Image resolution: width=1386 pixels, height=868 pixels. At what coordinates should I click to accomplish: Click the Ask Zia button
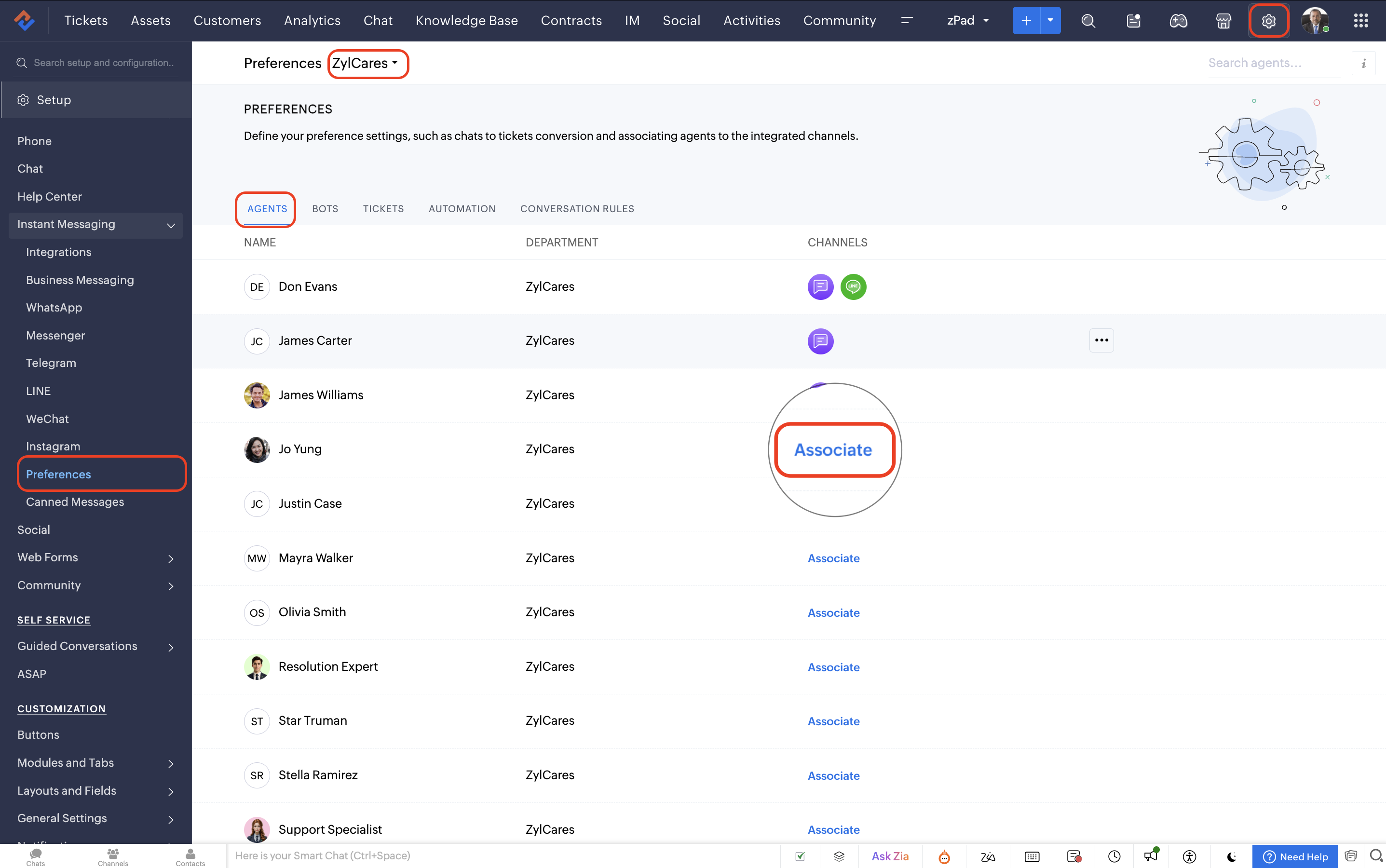889,856
